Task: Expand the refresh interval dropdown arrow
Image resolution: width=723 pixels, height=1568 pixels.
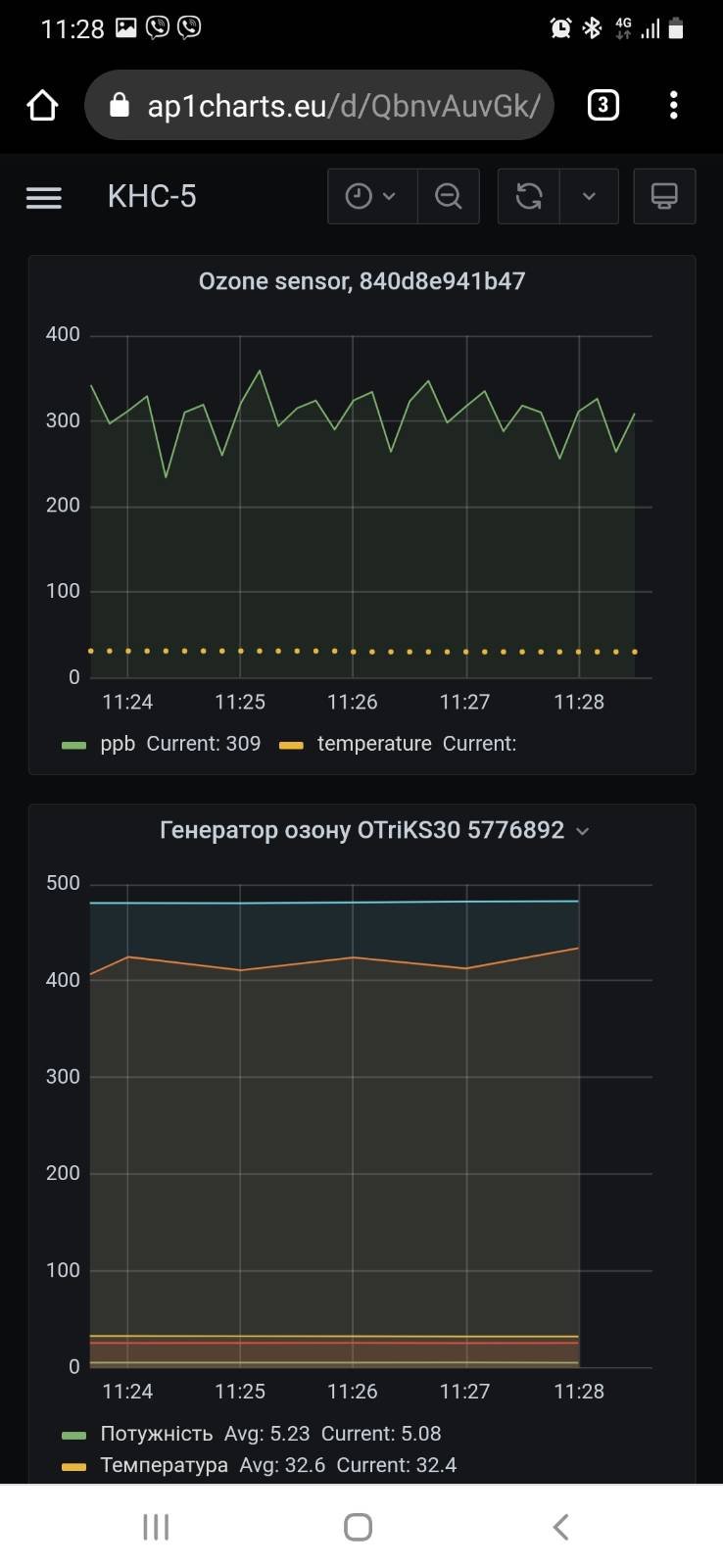Action: pyautogui.click(x=589, y=197)
